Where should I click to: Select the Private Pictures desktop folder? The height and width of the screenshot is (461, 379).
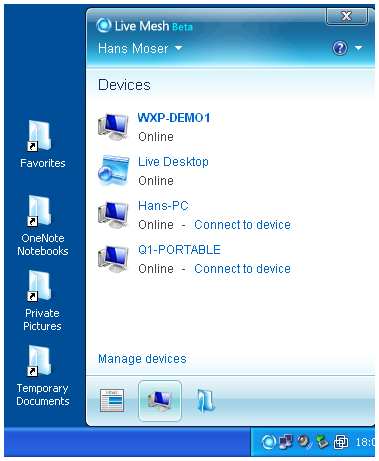tap(42, 300)
